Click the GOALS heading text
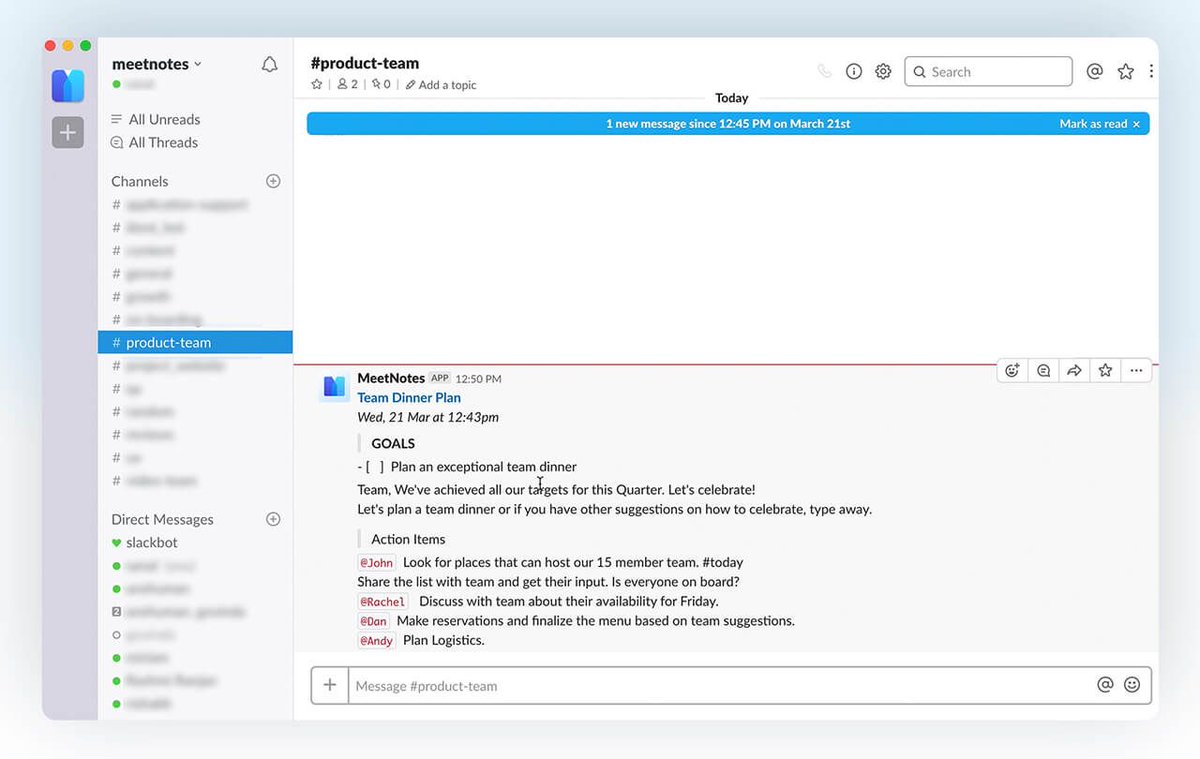 click(393, 443)
